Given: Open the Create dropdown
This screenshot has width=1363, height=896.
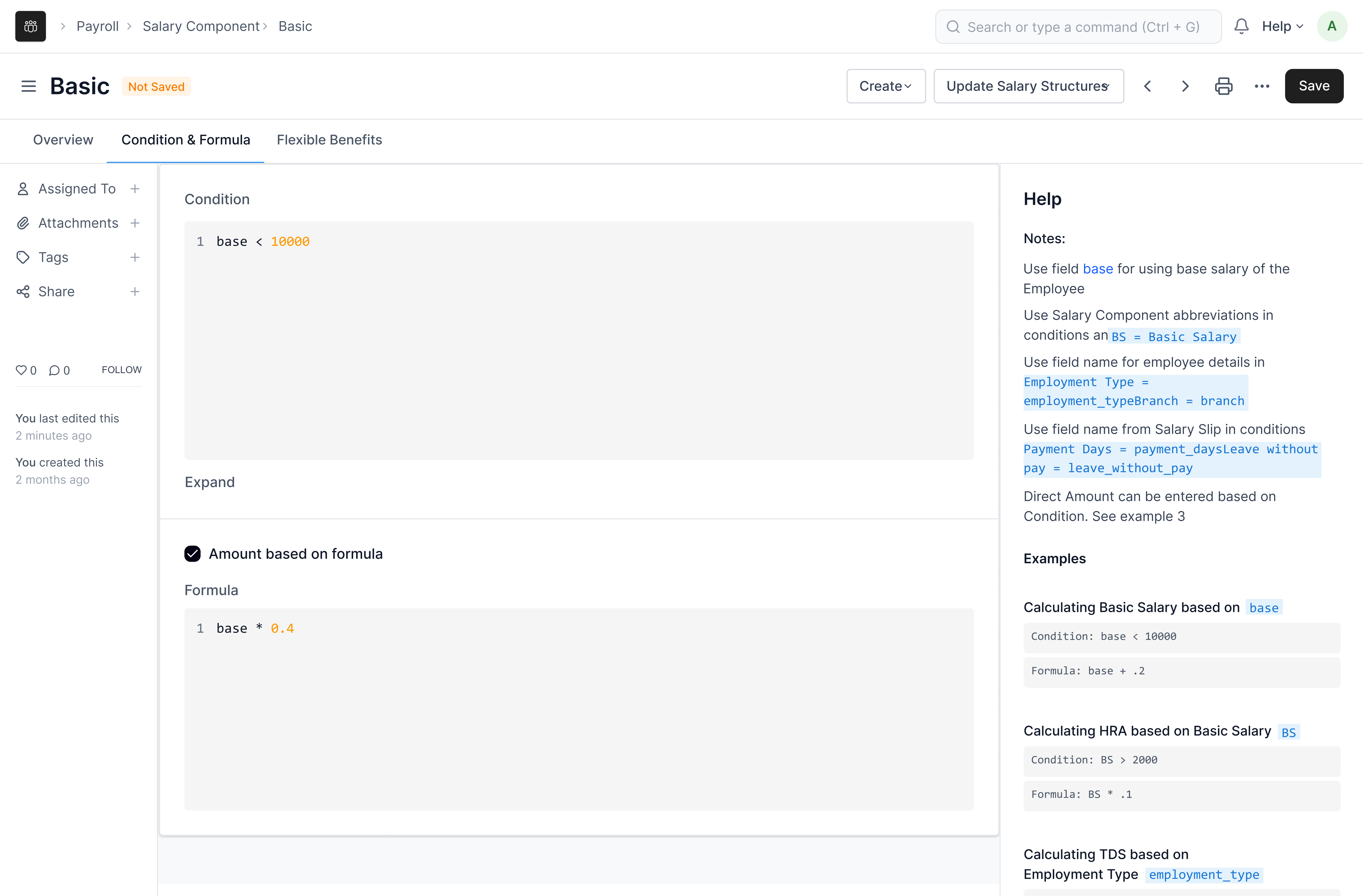Looking at the screenshot, I should [885, 86].
